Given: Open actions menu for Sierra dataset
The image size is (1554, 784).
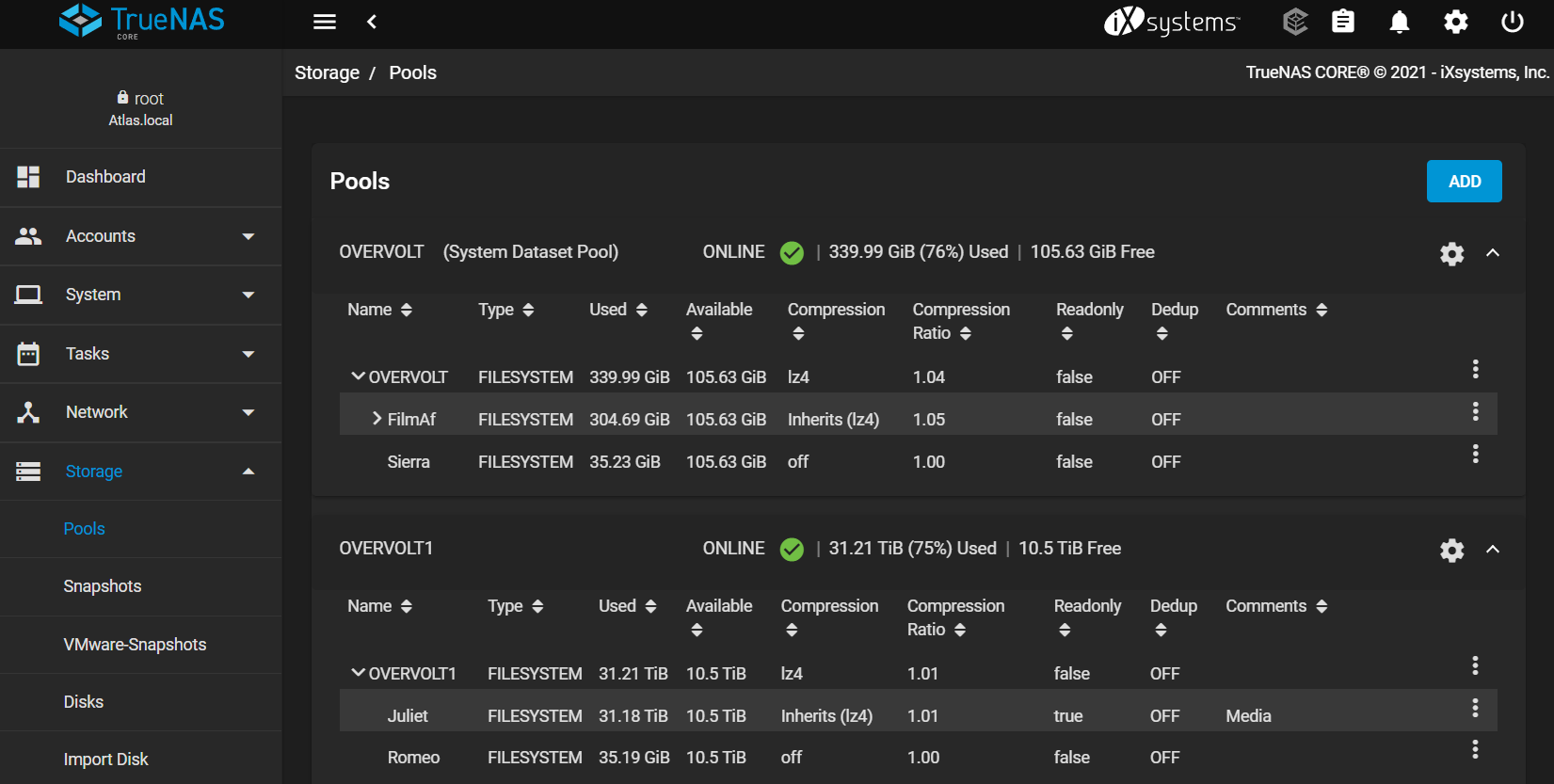Looking at the screenshot, I should [1475, 454].
